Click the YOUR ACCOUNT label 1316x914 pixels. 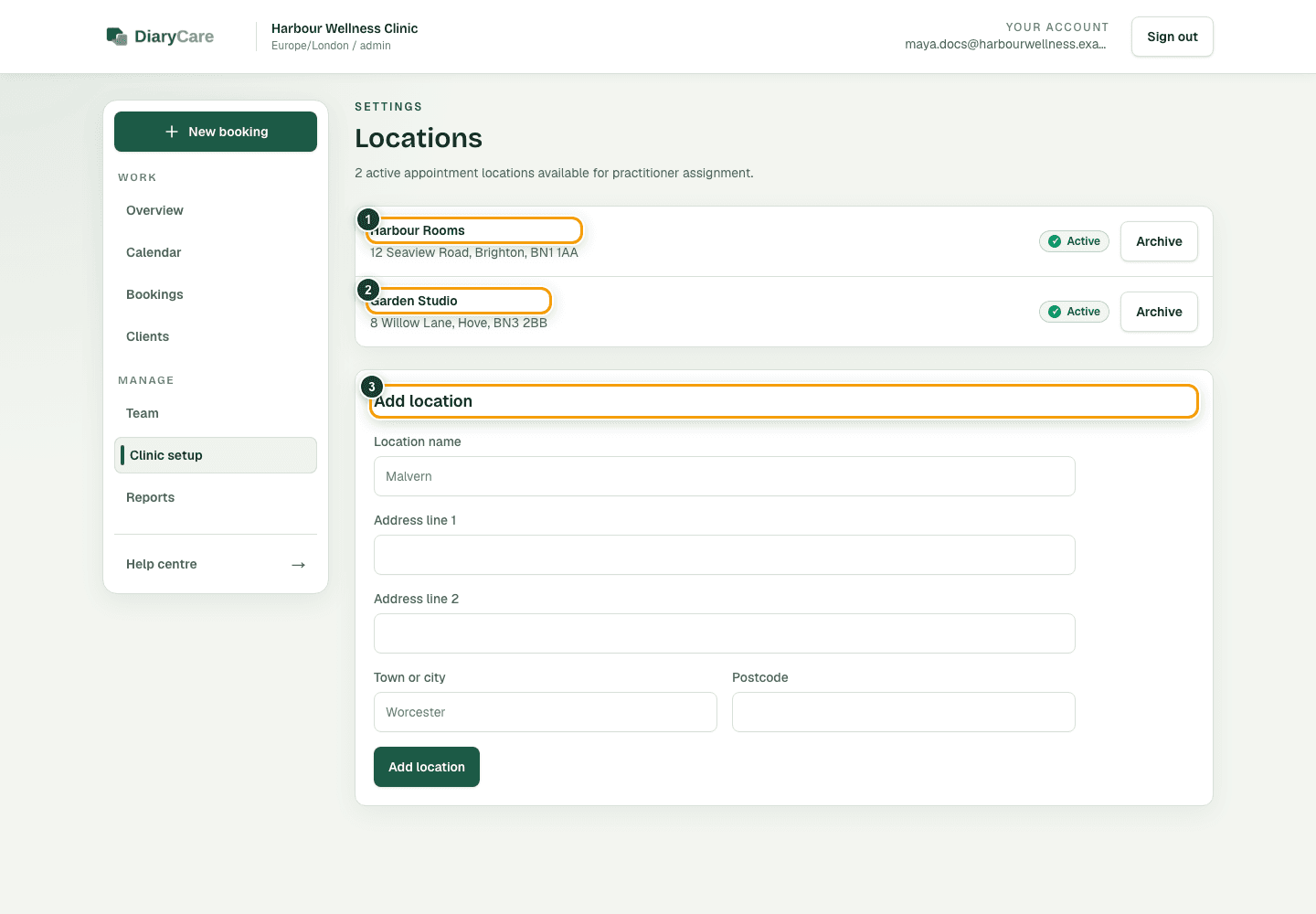1057,27
